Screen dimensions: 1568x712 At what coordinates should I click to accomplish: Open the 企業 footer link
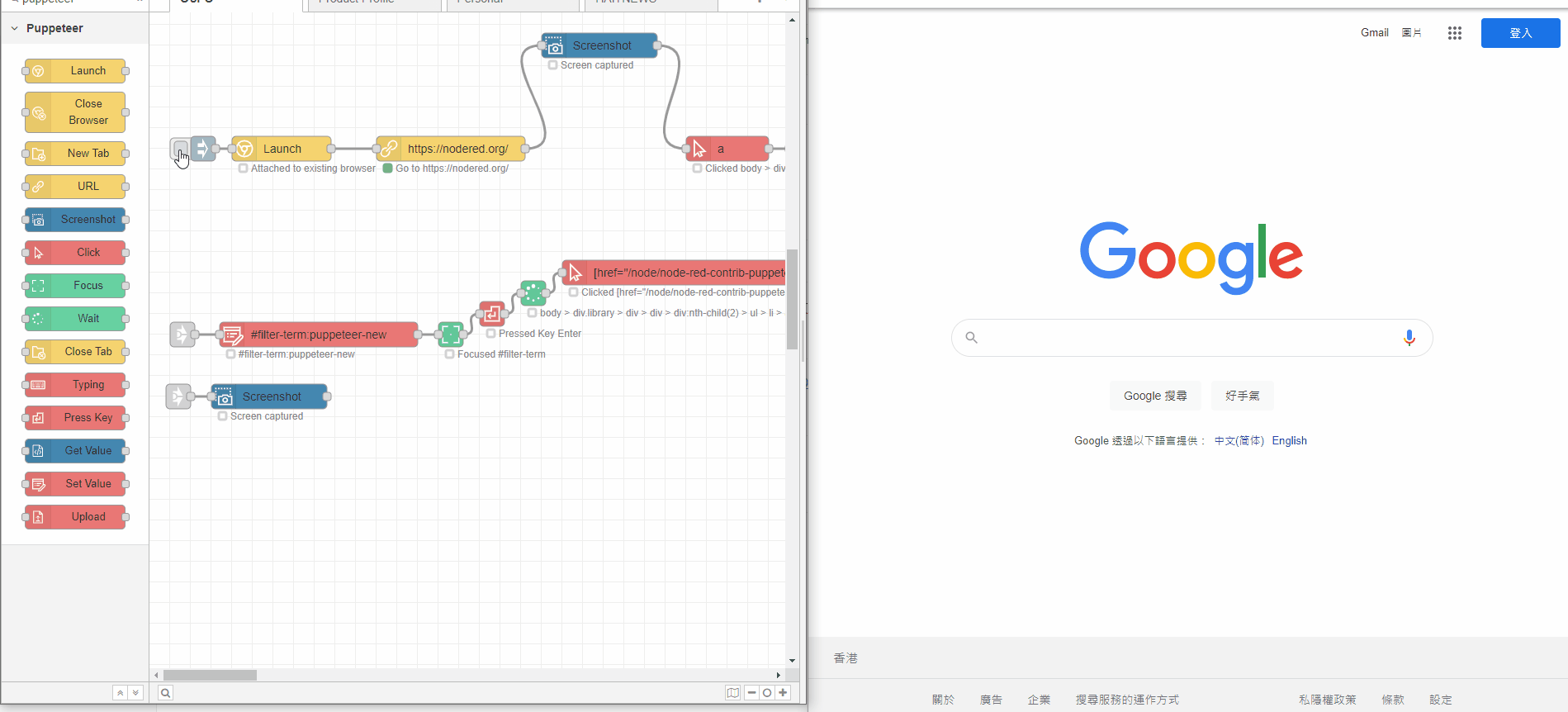(x=1040, y=700)
